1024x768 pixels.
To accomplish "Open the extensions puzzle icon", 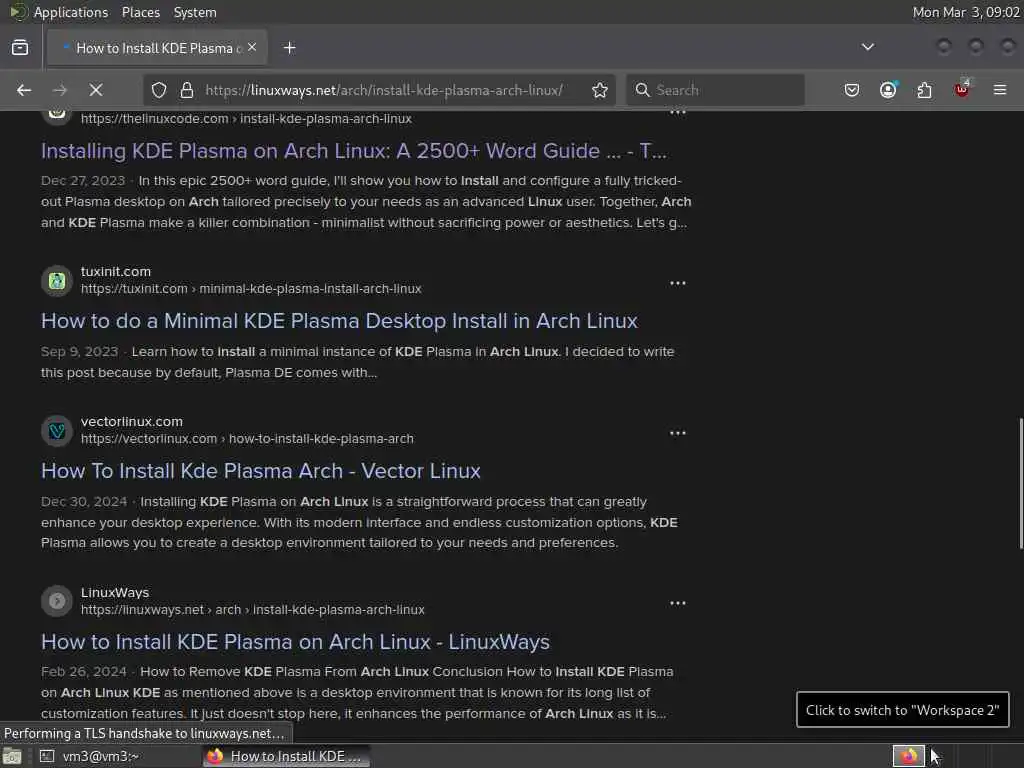I will click(x=925, y=90).
